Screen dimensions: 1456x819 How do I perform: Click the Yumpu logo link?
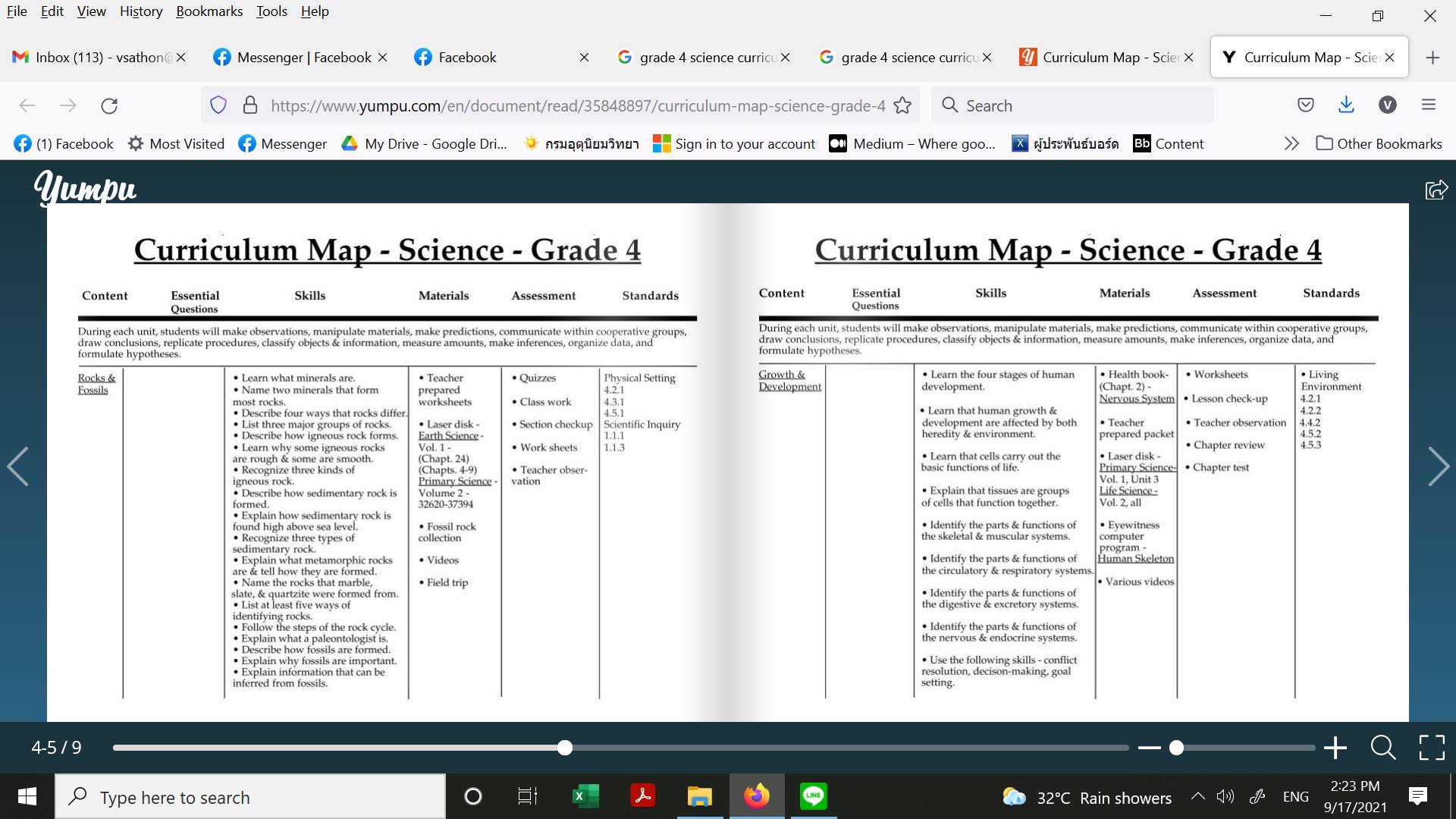(x=86, y=188)
